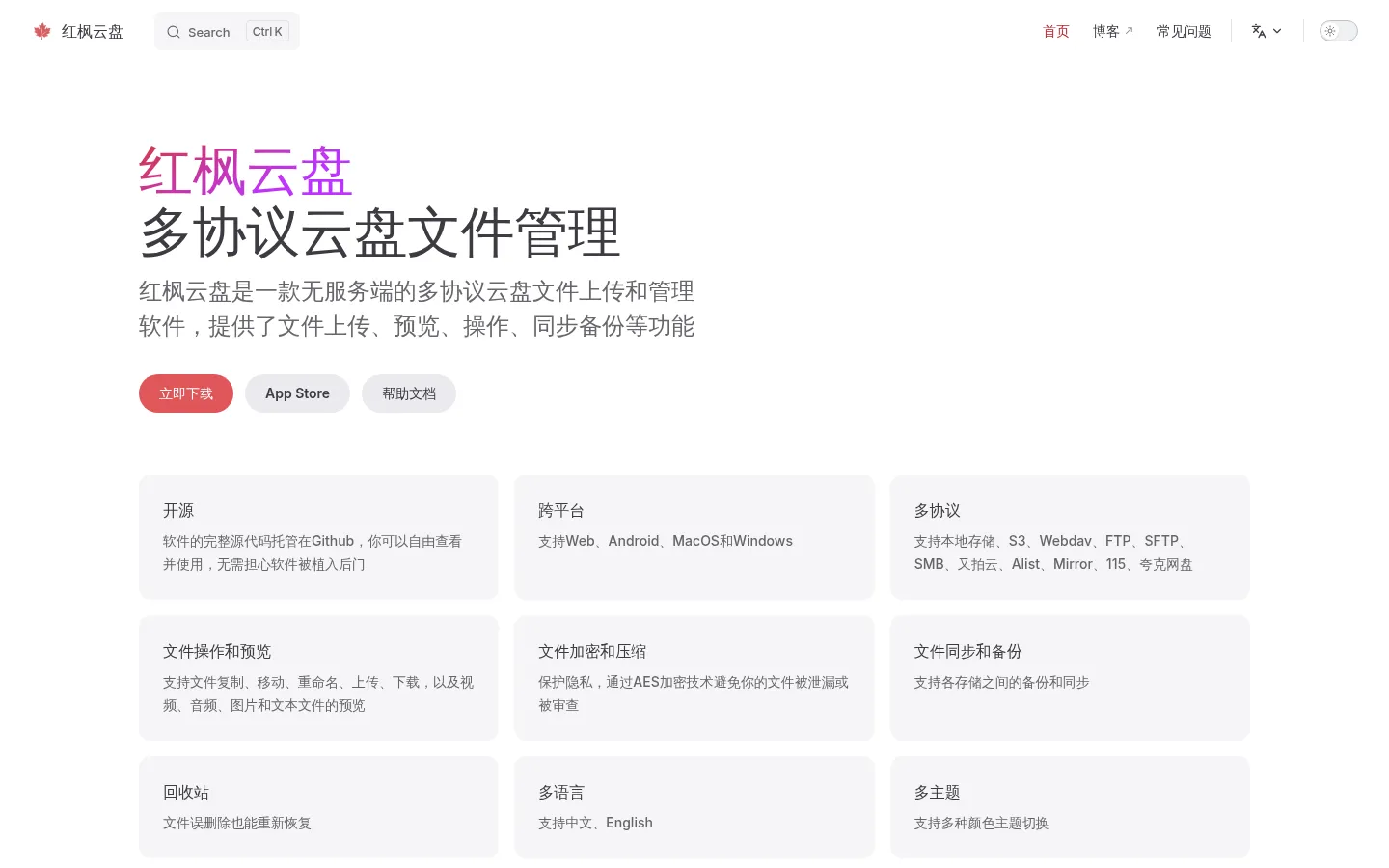
Task: Click the red maple leaf logo icon
Action: click(41, 31)
